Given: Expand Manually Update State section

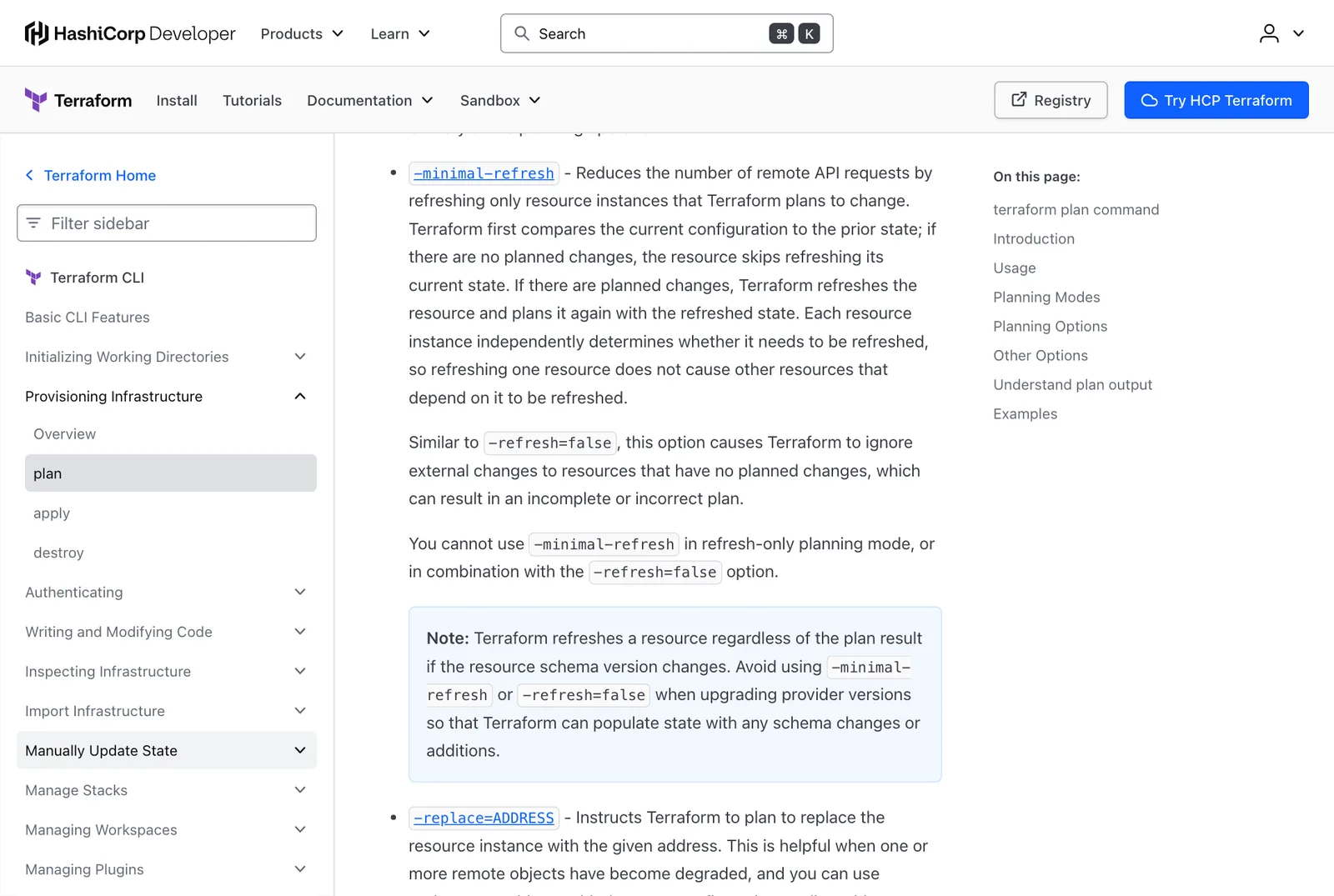Looking at the screenshot, I should pos(167,751).
